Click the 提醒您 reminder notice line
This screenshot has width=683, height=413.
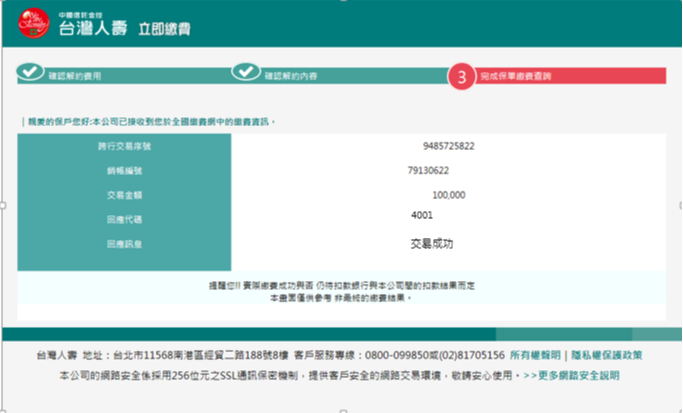coord(342,286)
